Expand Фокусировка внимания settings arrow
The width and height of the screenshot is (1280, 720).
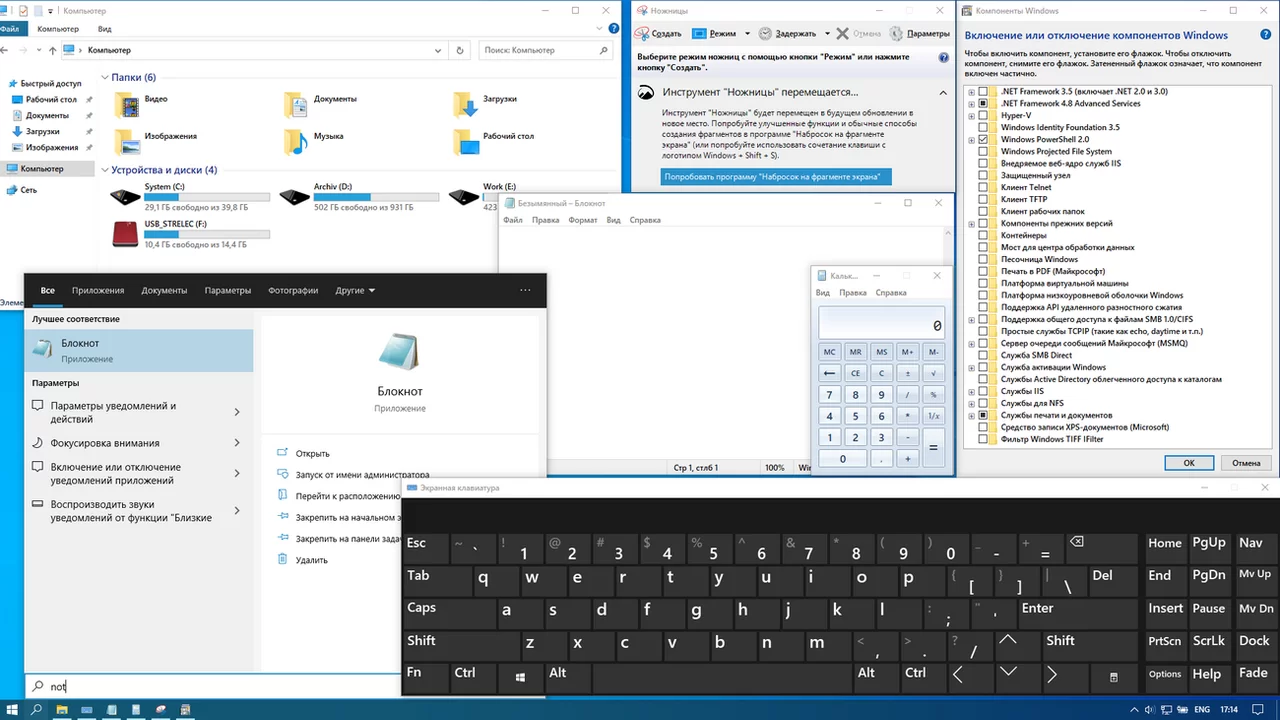click(x=237, y=443)
